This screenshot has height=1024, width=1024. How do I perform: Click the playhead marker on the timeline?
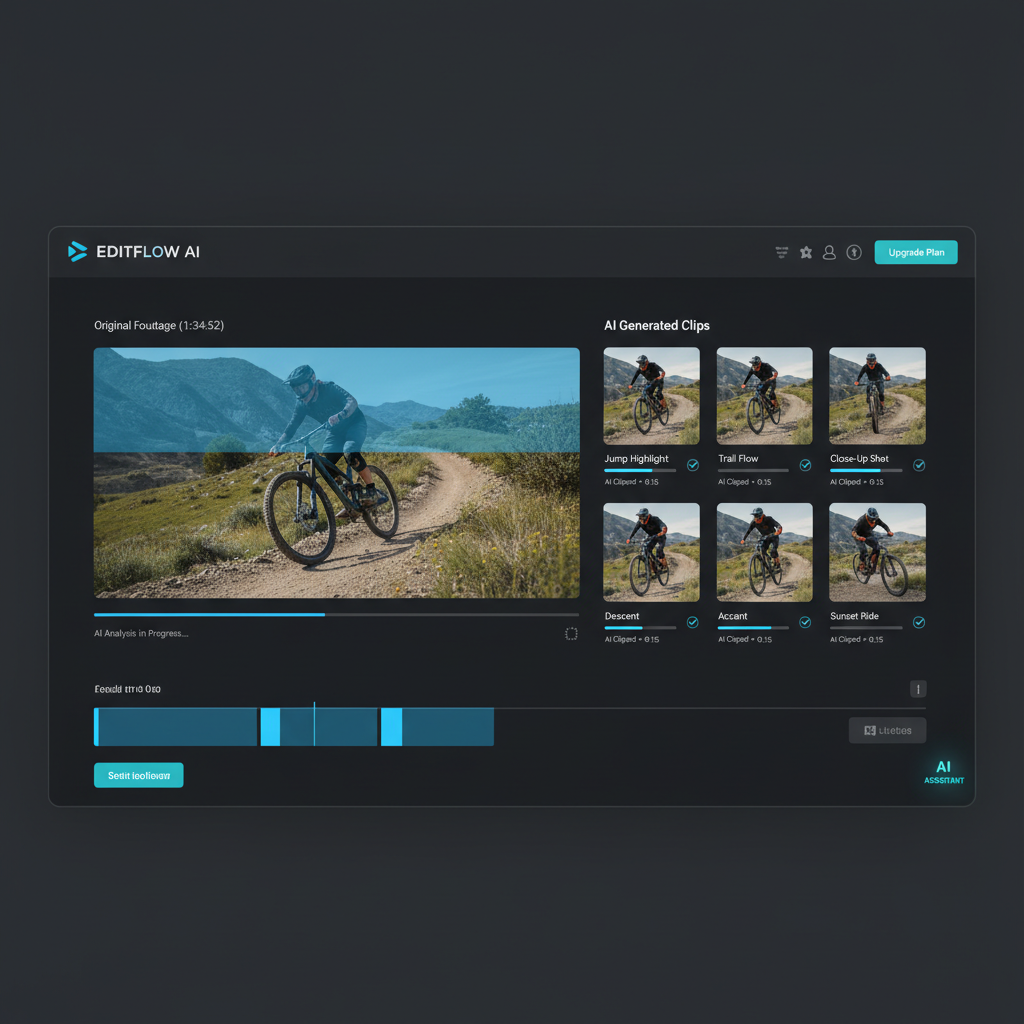coord(316,727)
